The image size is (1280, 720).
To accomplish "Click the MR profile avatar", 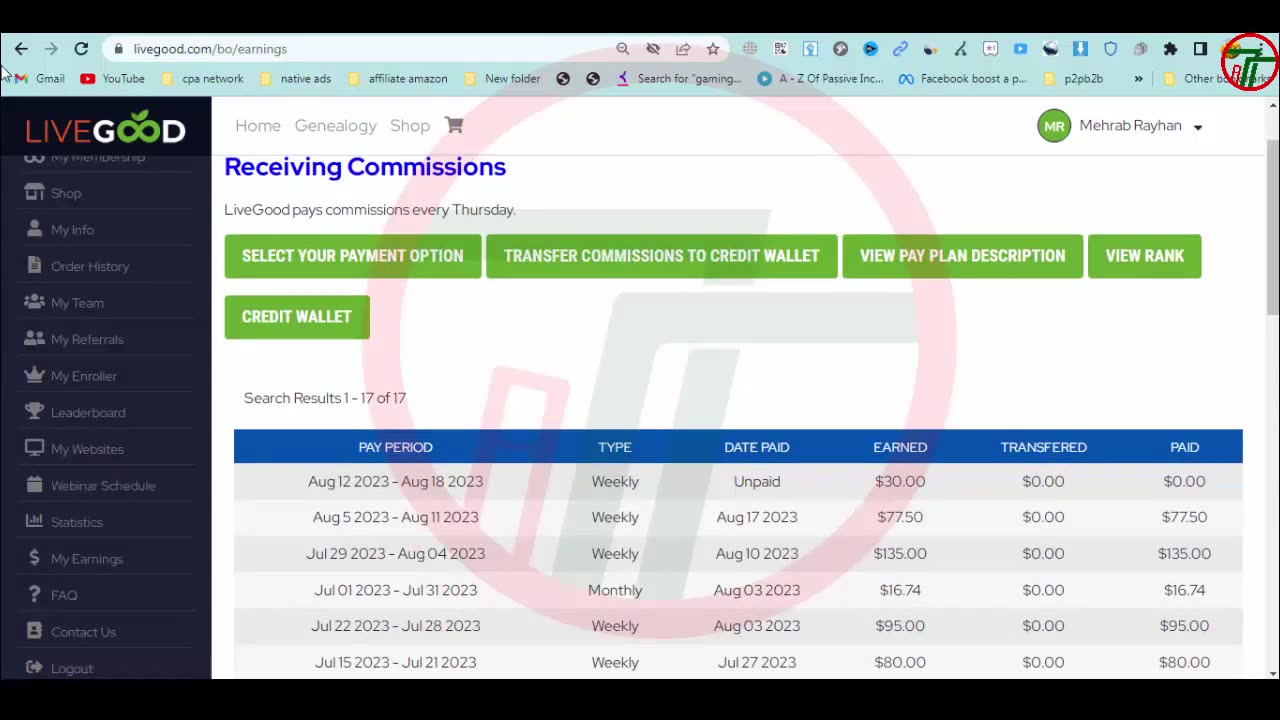I will coord(1054,126).
